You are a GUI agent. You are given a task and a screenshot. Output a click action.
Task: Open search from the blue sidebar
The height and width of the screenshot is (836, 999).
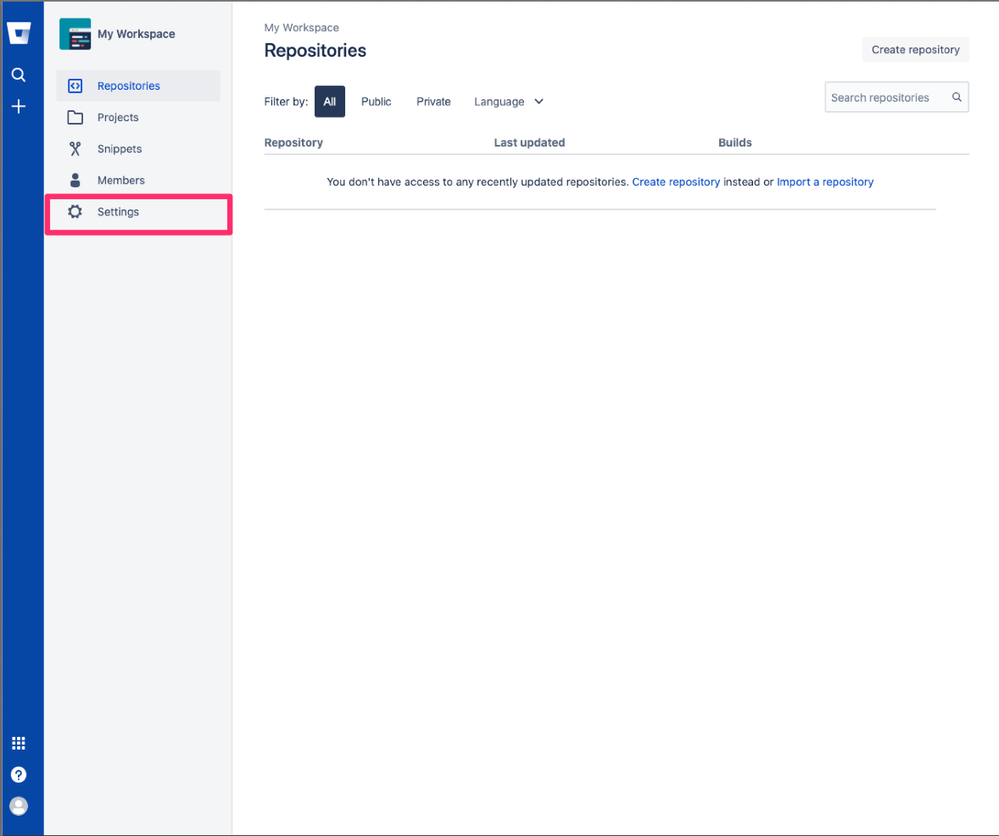coord(18,75)
